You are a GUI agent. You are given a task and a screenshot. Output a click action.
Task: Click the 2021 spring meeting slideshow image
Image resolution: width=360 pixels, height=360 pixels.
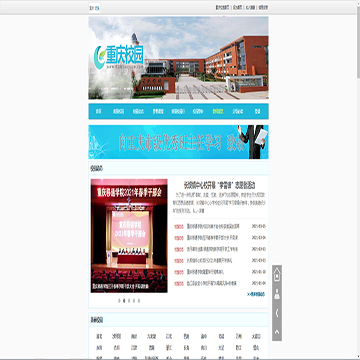tap(129, 236)
